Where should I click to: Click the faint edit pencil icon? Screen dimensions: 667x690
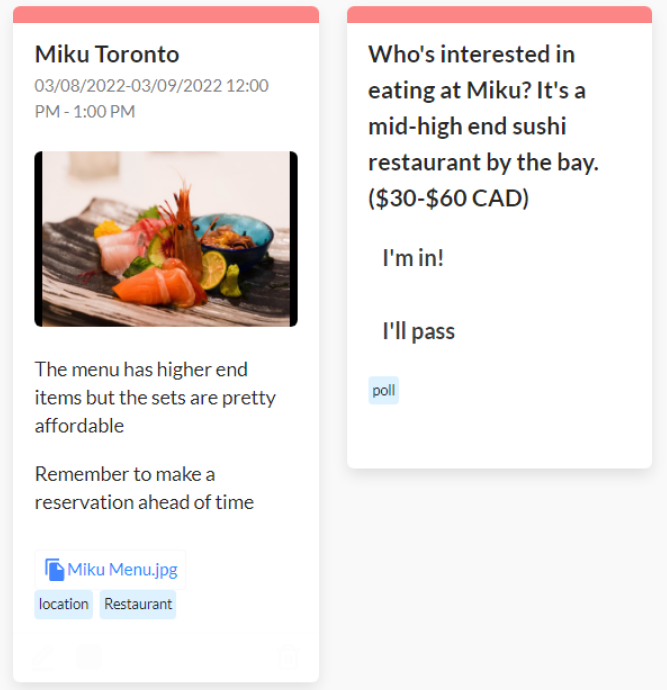coord(44,657)
